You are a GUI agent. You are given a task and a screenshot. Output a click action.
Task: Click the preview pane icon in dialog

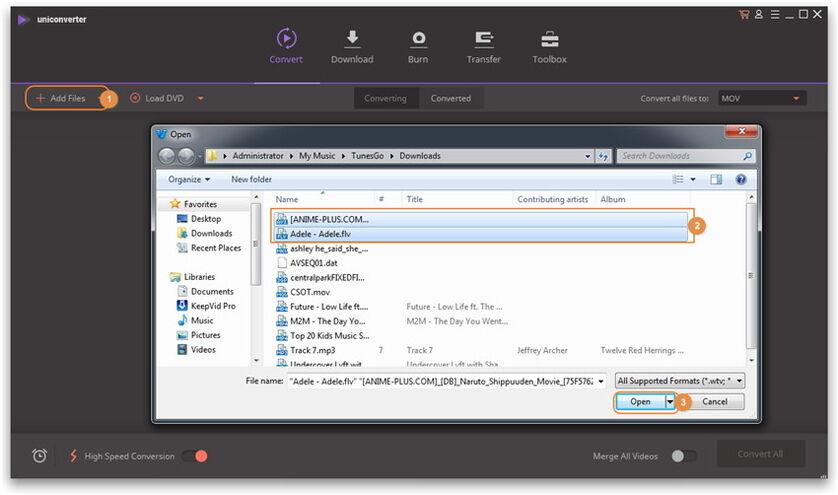716,179
